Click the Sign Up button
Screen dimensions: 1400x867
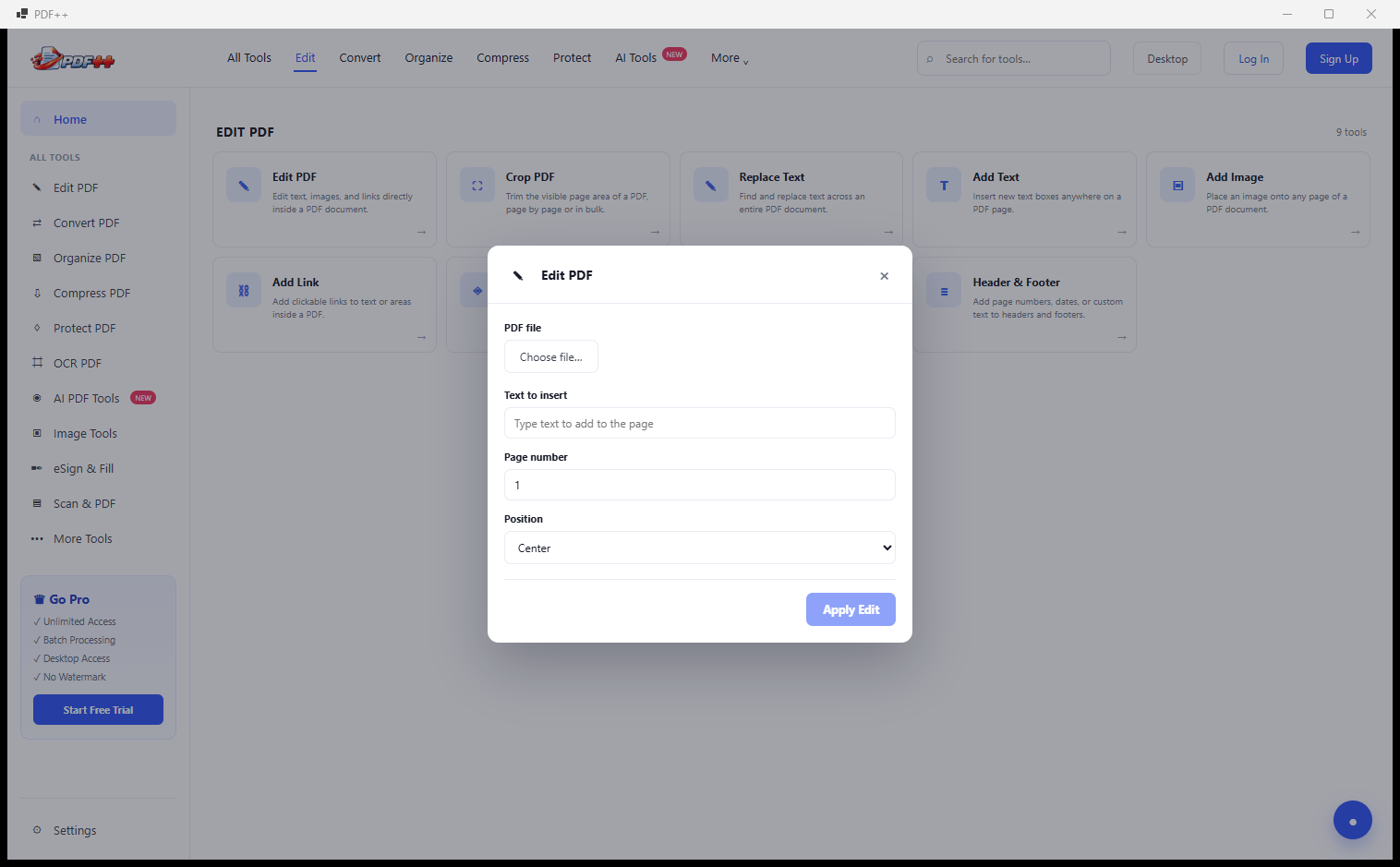point(1338,58)
